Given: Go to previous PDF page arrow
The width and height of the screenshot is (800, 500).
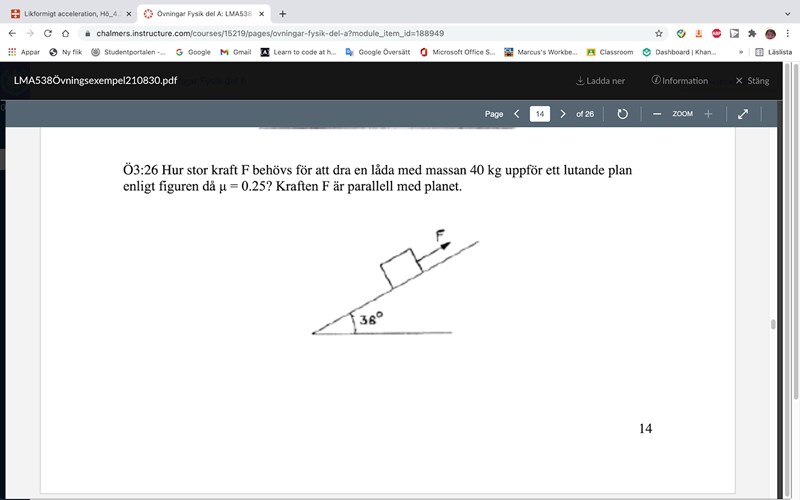Looking at the screenshot, I should pos(516,114).
